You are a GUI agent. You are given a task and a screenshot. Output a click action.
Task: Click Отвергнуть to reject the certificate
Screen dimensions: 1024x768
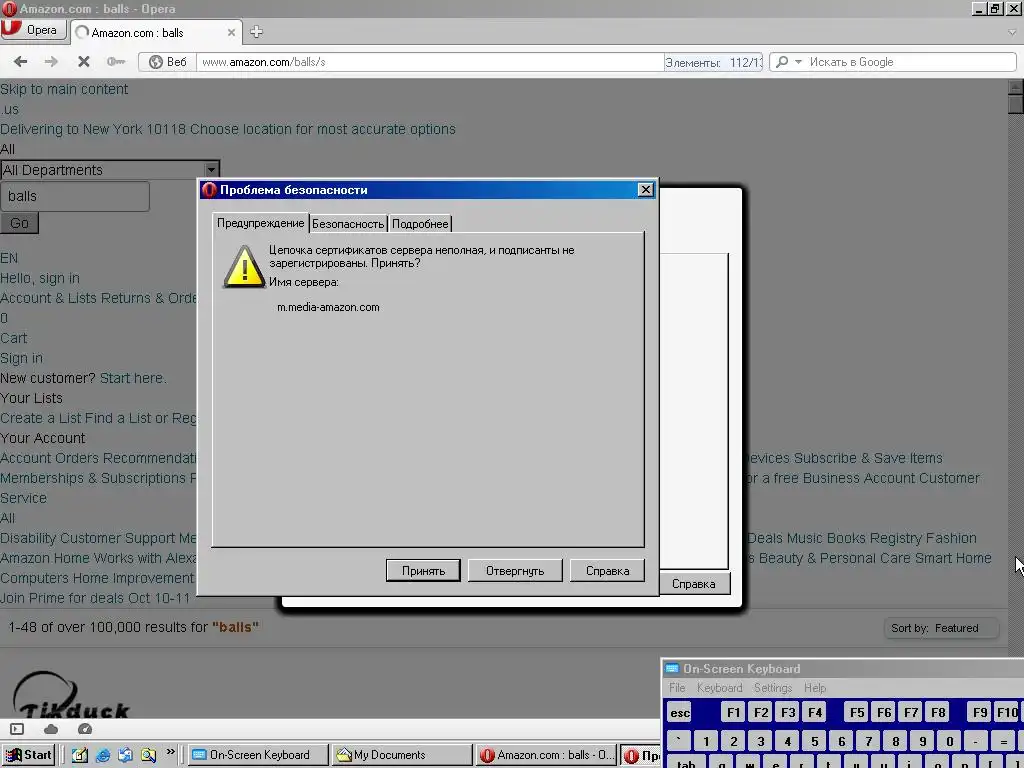click(x=515, y=571)
